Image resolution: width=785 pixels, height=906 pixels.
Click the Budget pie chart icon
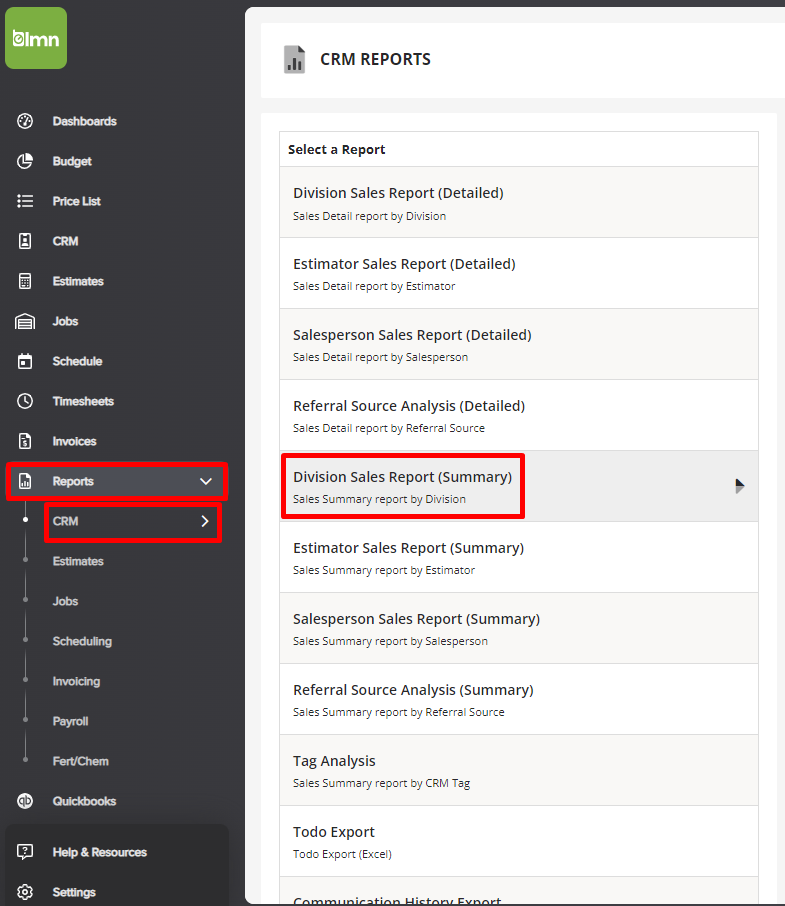pos(25,161)
